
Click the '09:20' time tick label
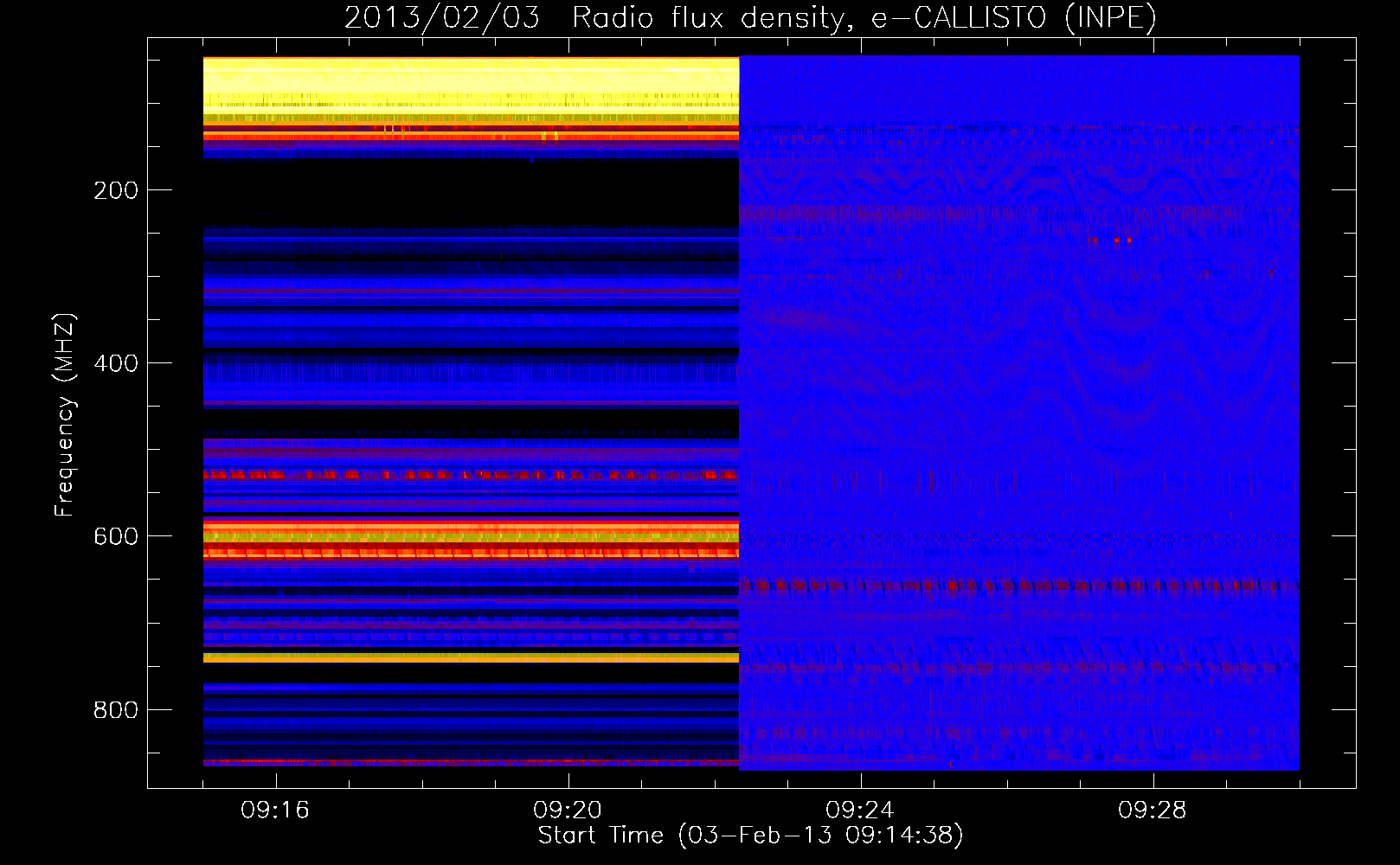coord(568,811)
